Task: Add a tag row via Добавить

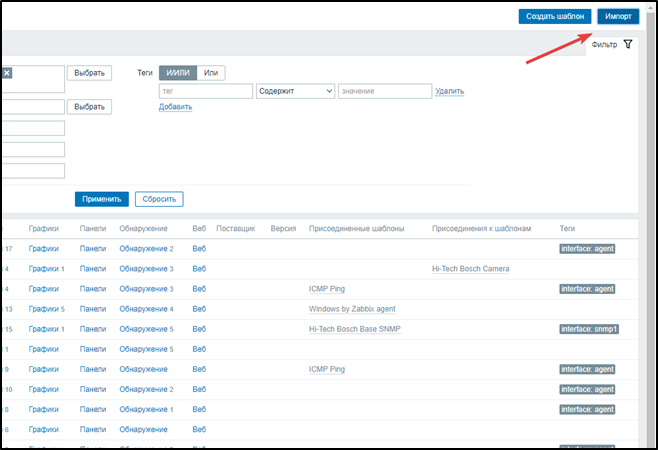Action: (175, 107)
